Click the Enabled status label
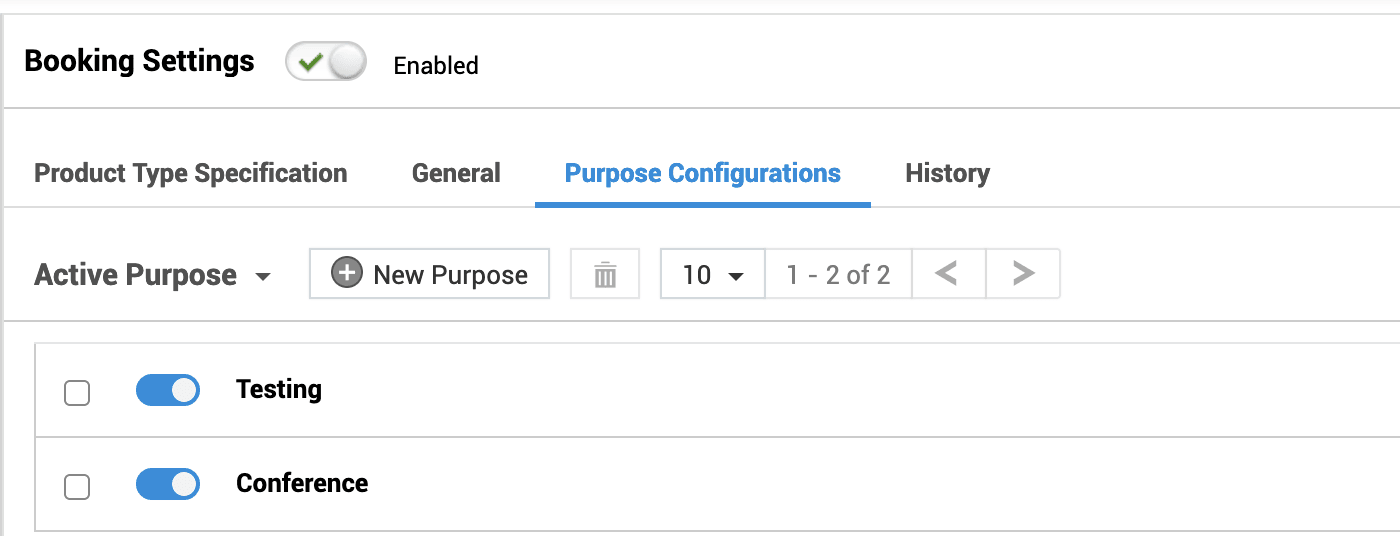The height and width of the screenshot is (536, 1400). pyautogui.click(x=436, y=66)
